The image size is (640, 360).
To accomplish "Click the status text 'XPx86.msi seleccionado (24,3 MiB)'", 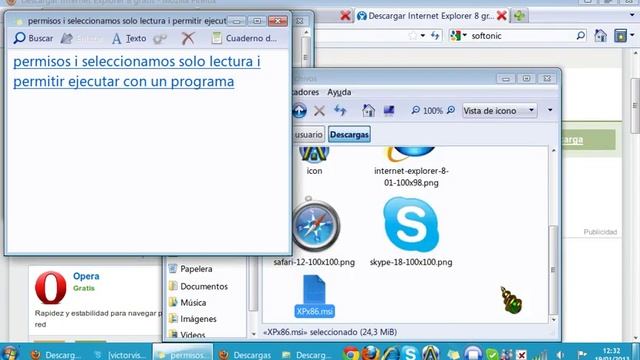I will (330, 332).
